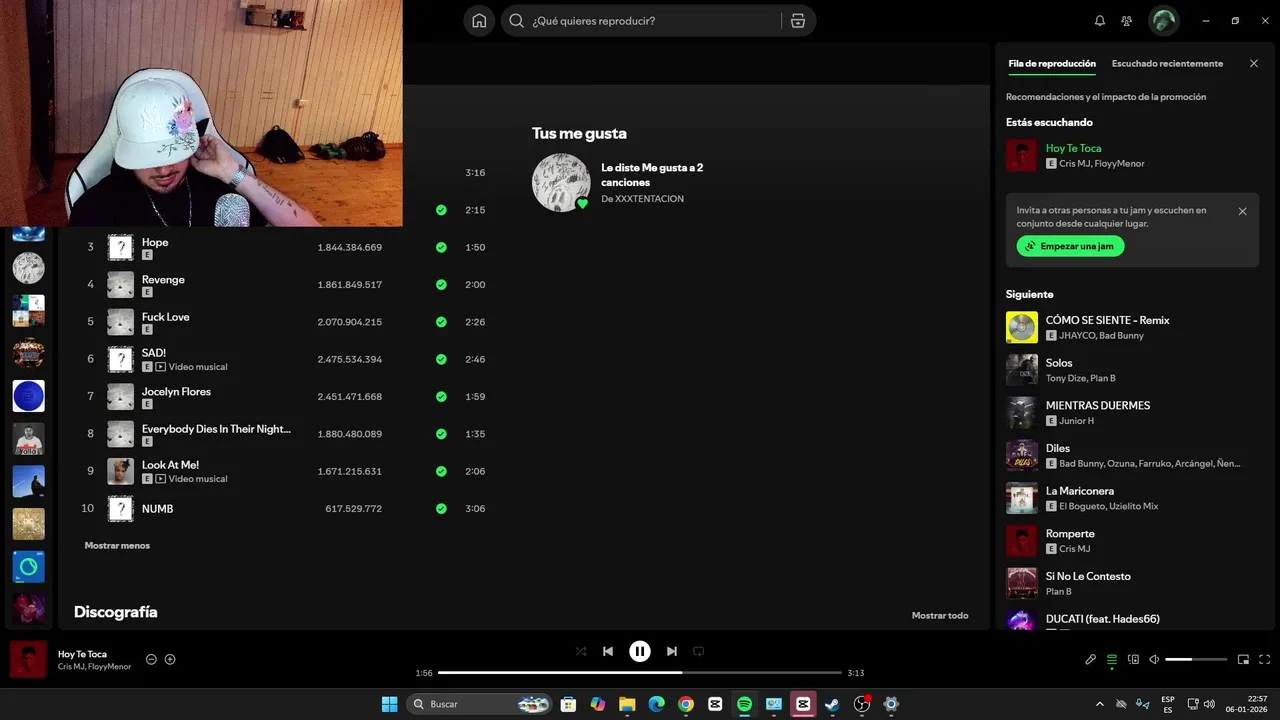Screen dimensions: 1280x720
Task: Click the Hope track album cover
Action: click(x=120, y=247)
